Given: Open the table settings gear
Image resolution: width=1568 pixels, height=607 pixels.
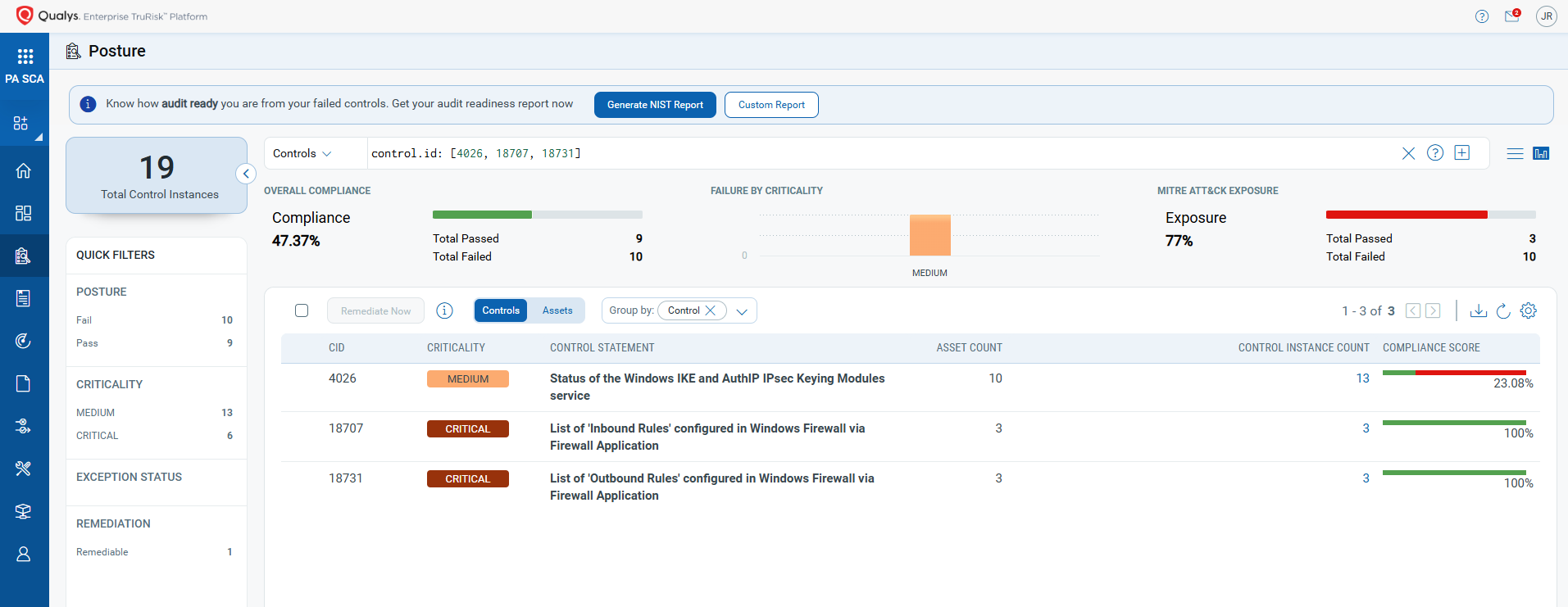Looking at the screenshot, I should click(1529, 310).
